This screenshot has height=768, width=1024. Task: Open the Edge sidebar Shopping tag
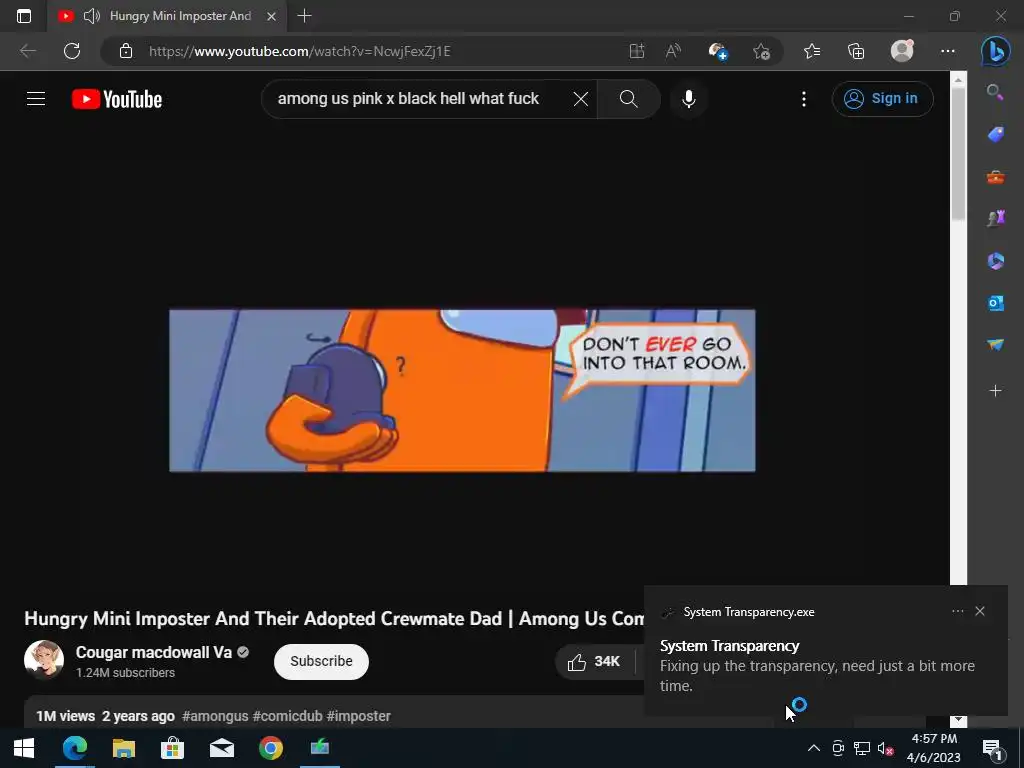(x=995, y=135)
